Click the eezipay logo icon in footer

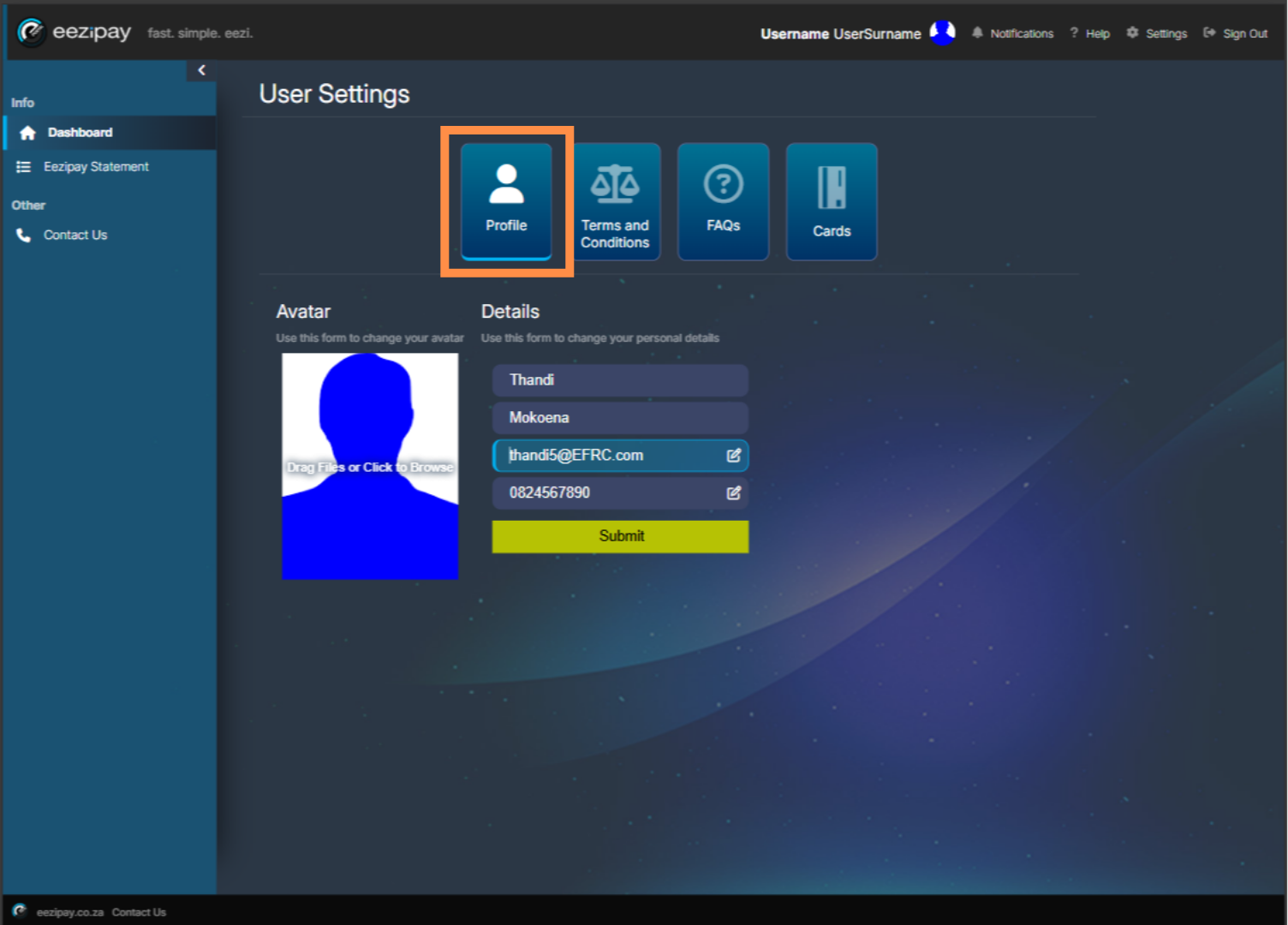20,910
